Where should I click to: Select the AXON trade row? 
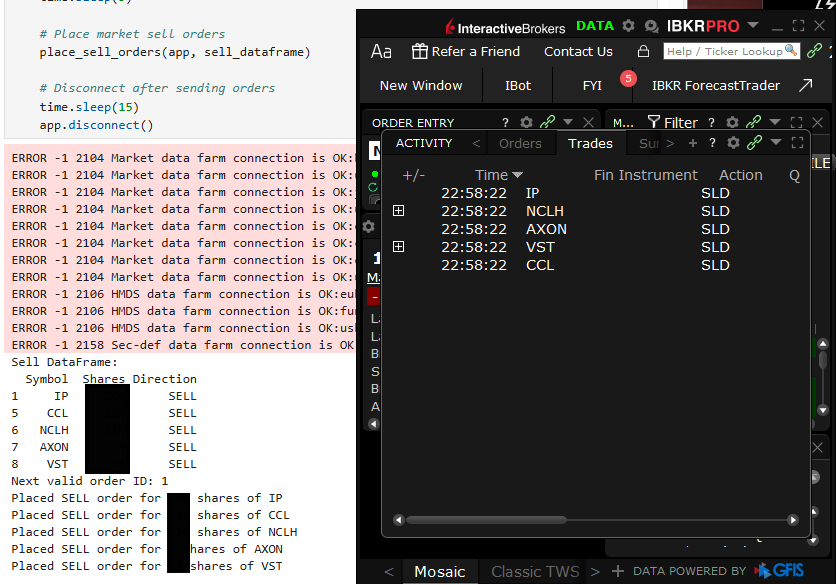point(594,229)
